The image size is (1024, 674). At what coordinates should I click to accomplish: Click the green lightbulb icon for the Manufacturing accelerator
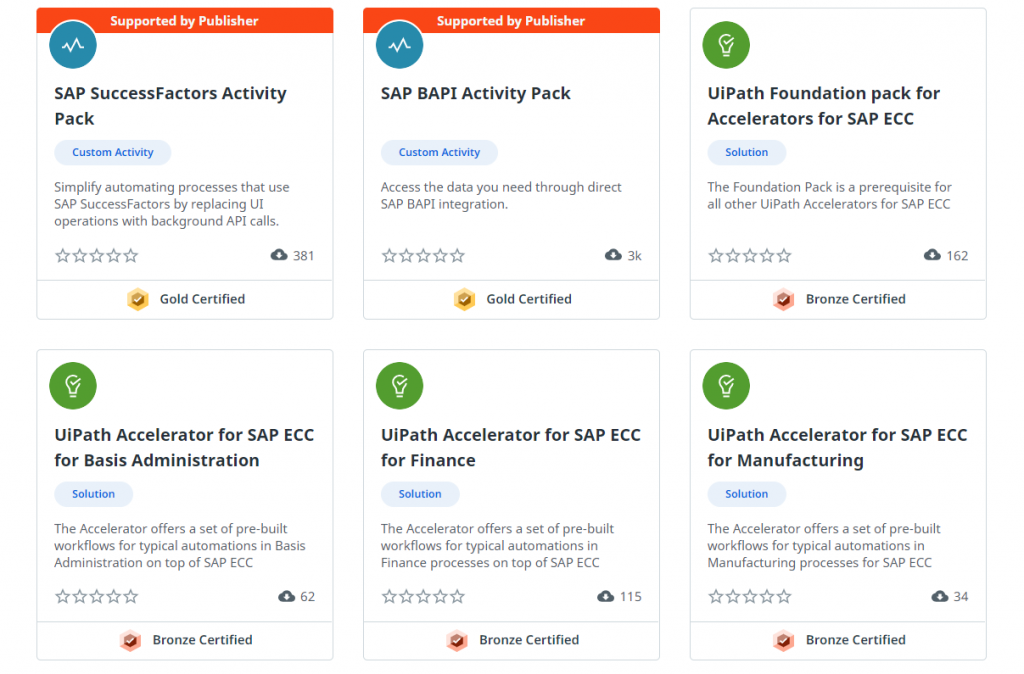(726, 385)
